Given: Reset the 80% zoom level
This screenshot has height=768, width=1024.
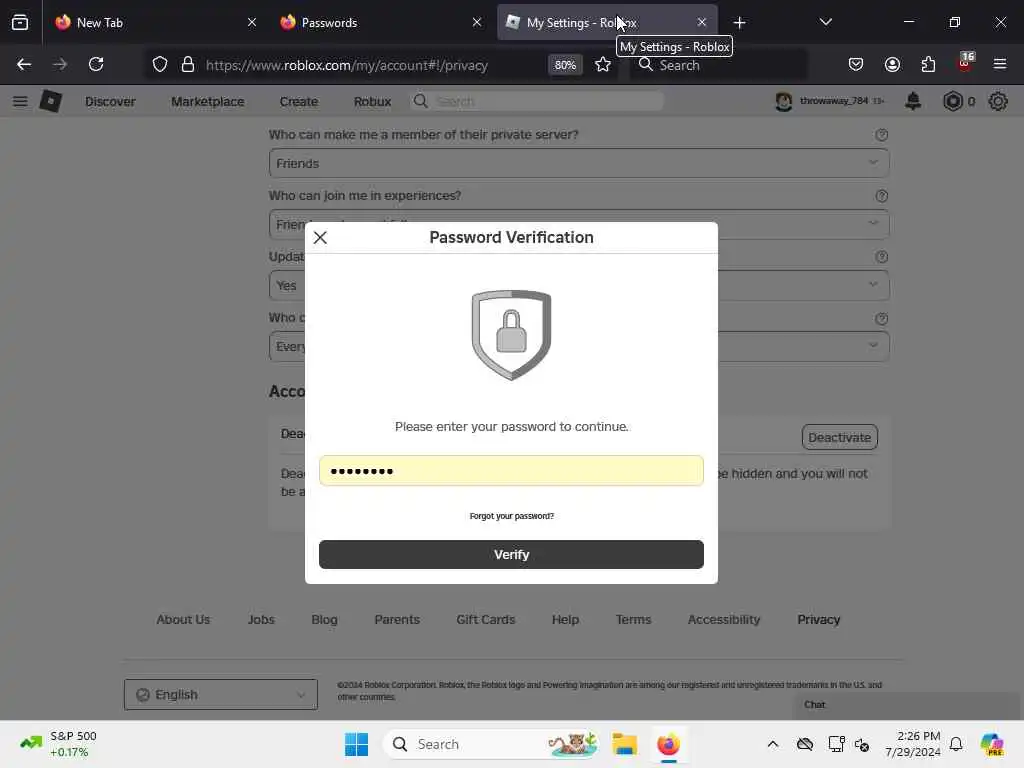Looking at the screenshot, I should pos(565,65).
